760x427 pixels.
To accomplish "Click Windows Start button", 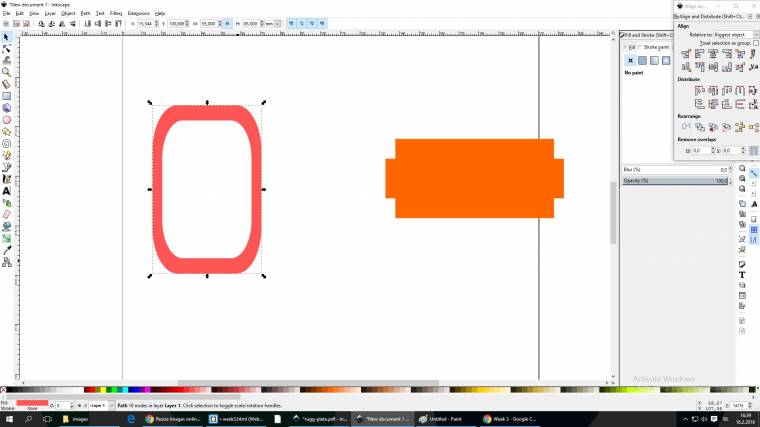I will [9, 419].
